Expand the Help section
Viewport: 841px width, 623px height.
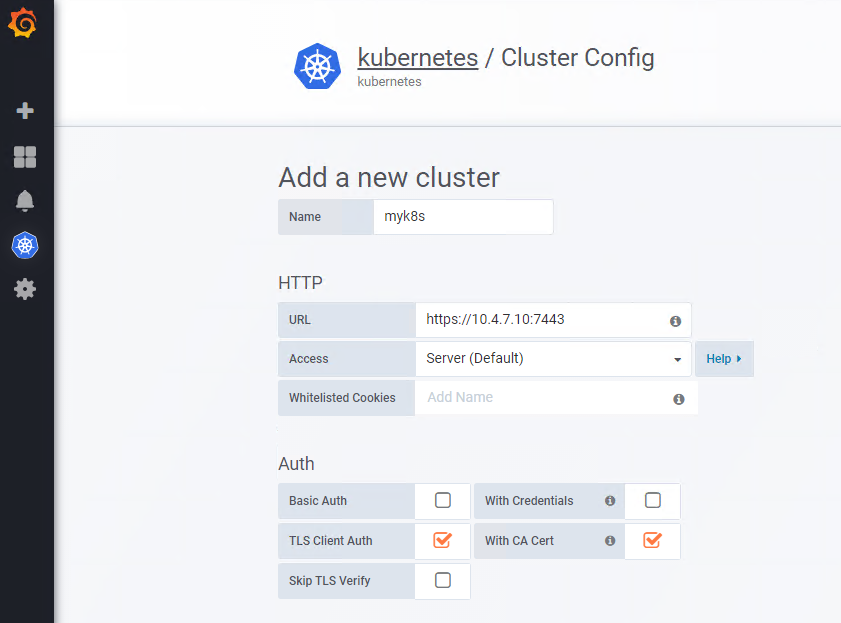tap(724, 359)
